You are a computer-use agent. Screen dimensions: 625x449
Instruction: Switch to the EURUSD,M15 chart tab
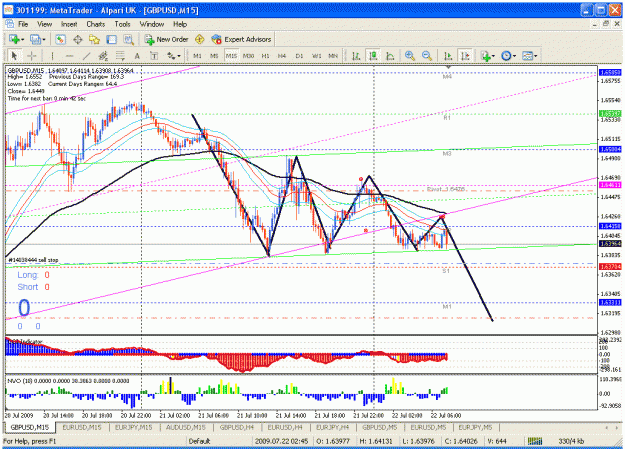point(81,427)
